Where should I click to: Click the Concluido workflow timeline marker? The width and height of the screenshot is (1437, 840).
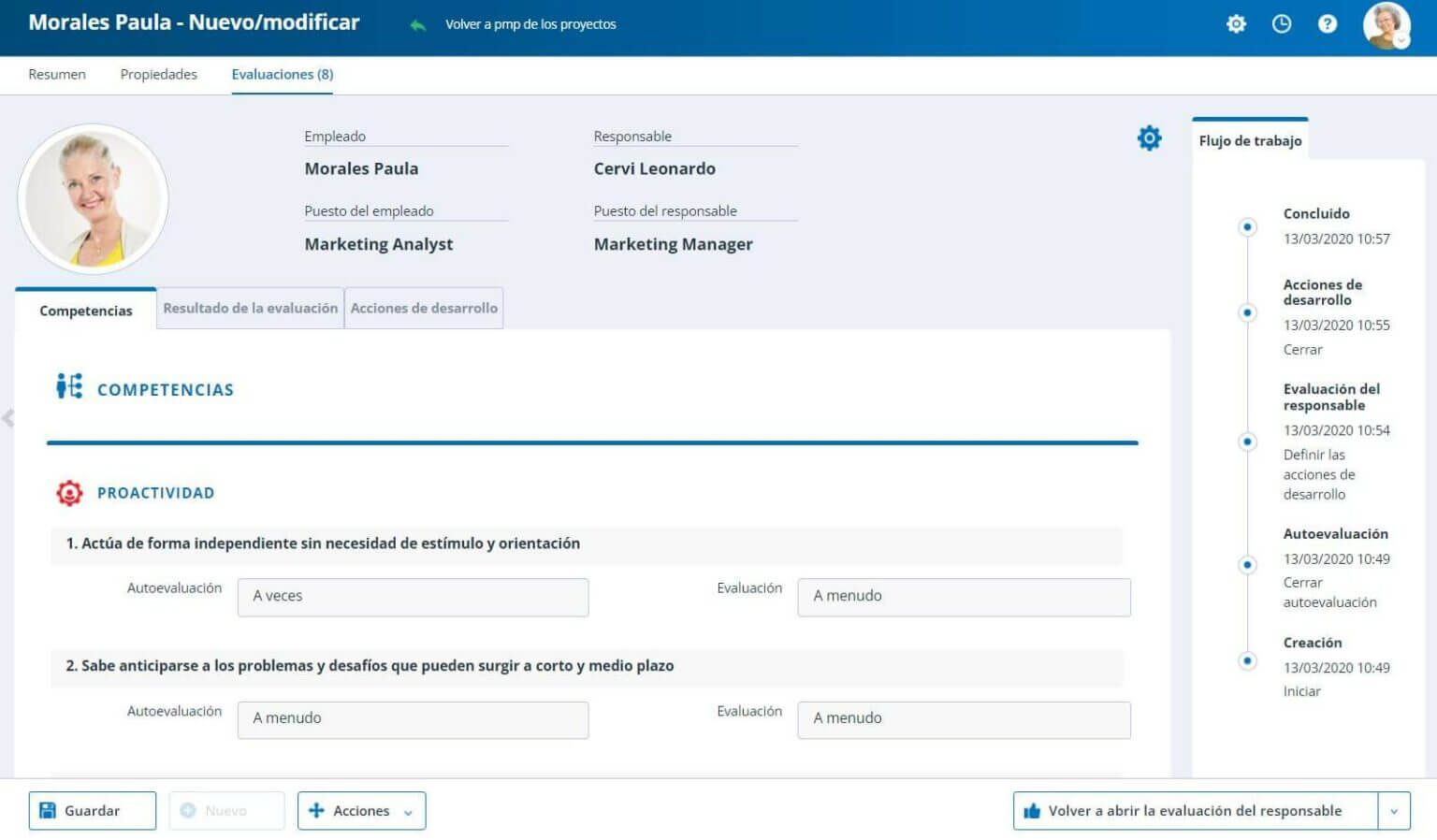tap(1246, 227)
